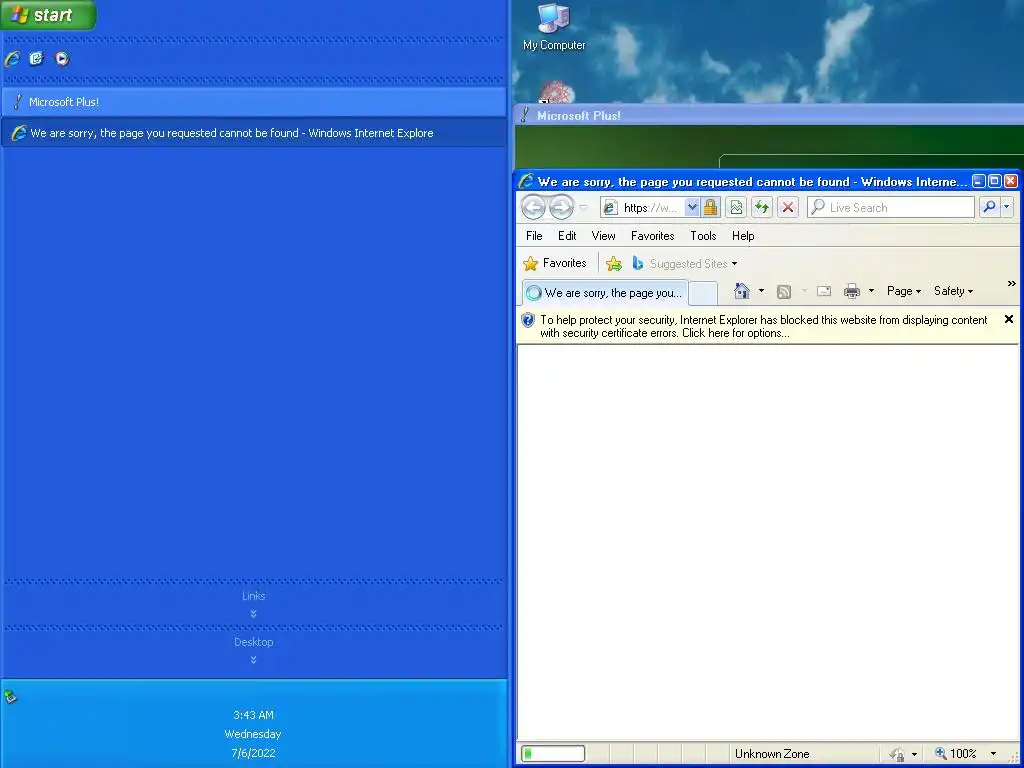Viewport: 1024px width, 768px height.
Task: Close the security information bar
Action: pos(1008,319)
